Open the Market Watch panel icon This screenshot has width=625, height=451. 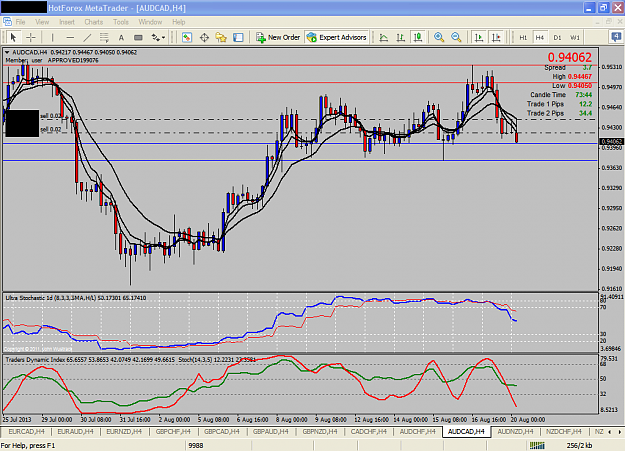point(187,37)
